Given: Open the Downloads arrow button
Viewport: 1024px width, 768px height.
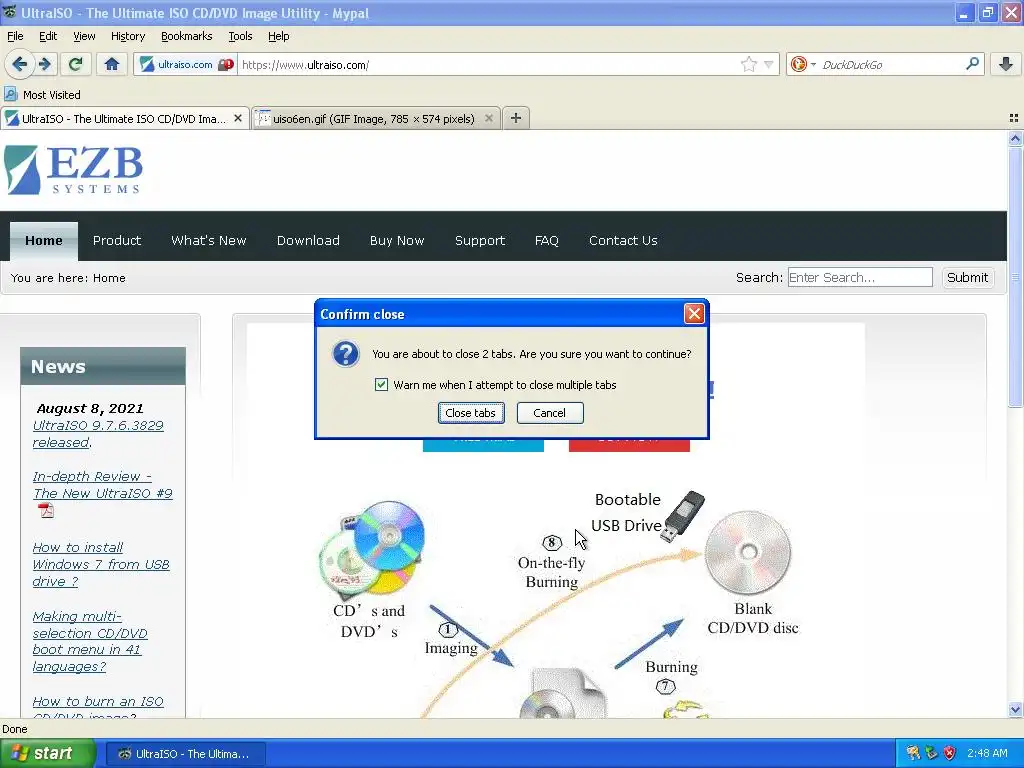Looking at the screenshot, I should (1006, 64).
